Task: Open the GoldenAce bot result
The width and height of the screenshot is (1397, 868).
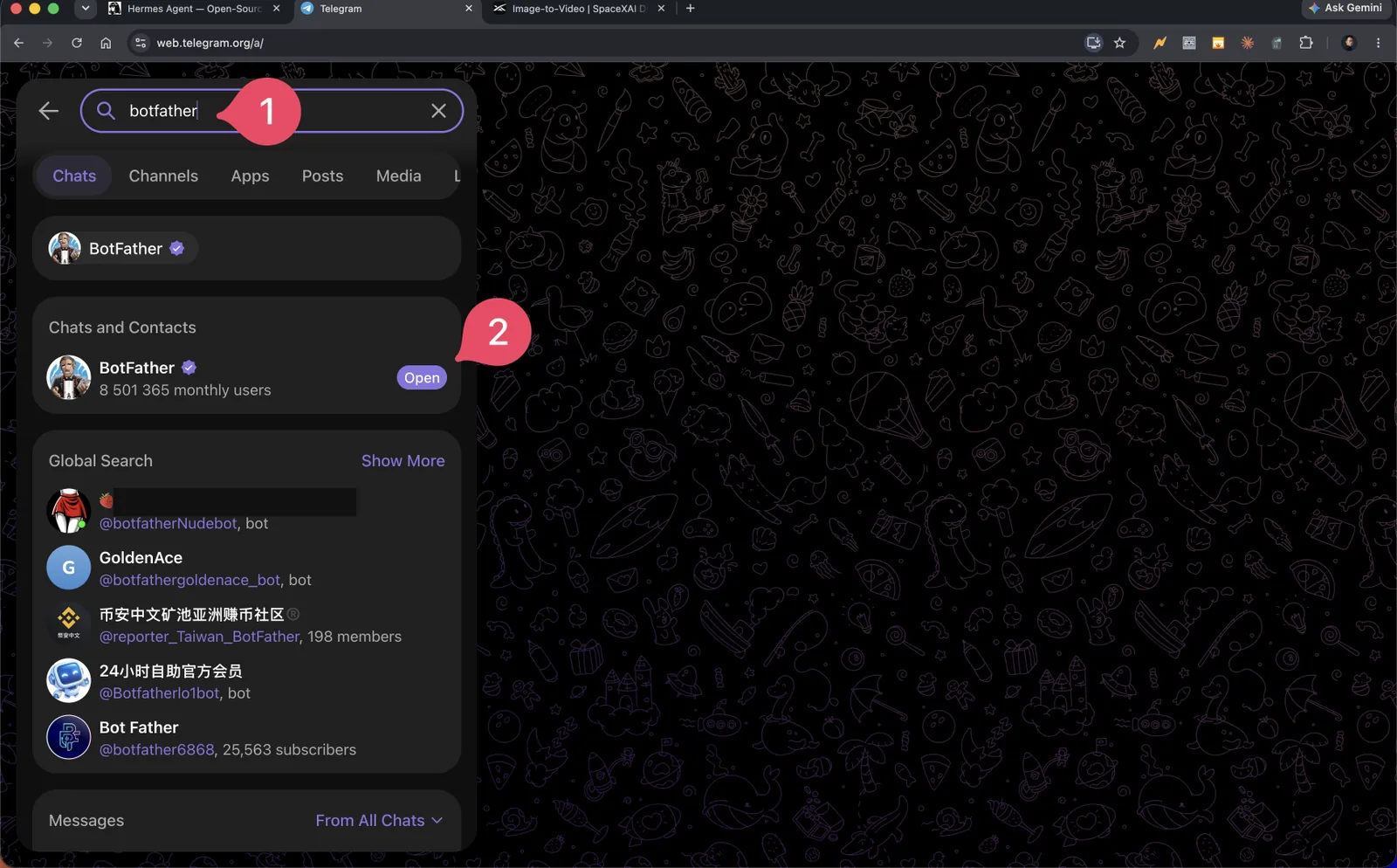Action: click(246, 568)
